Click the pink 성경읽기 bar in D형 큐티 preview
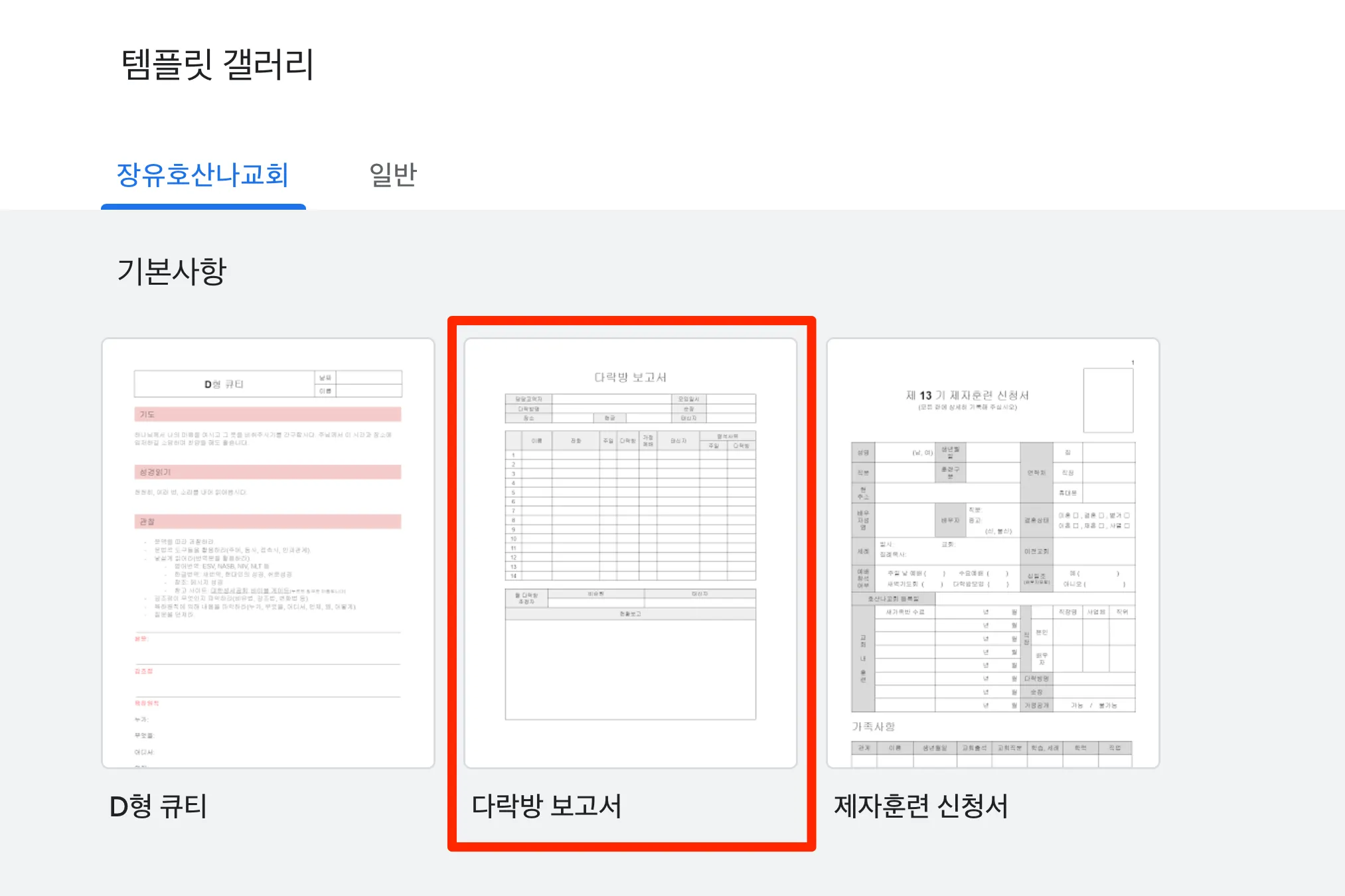This screenshot has width=1345, height=896. 268,472
